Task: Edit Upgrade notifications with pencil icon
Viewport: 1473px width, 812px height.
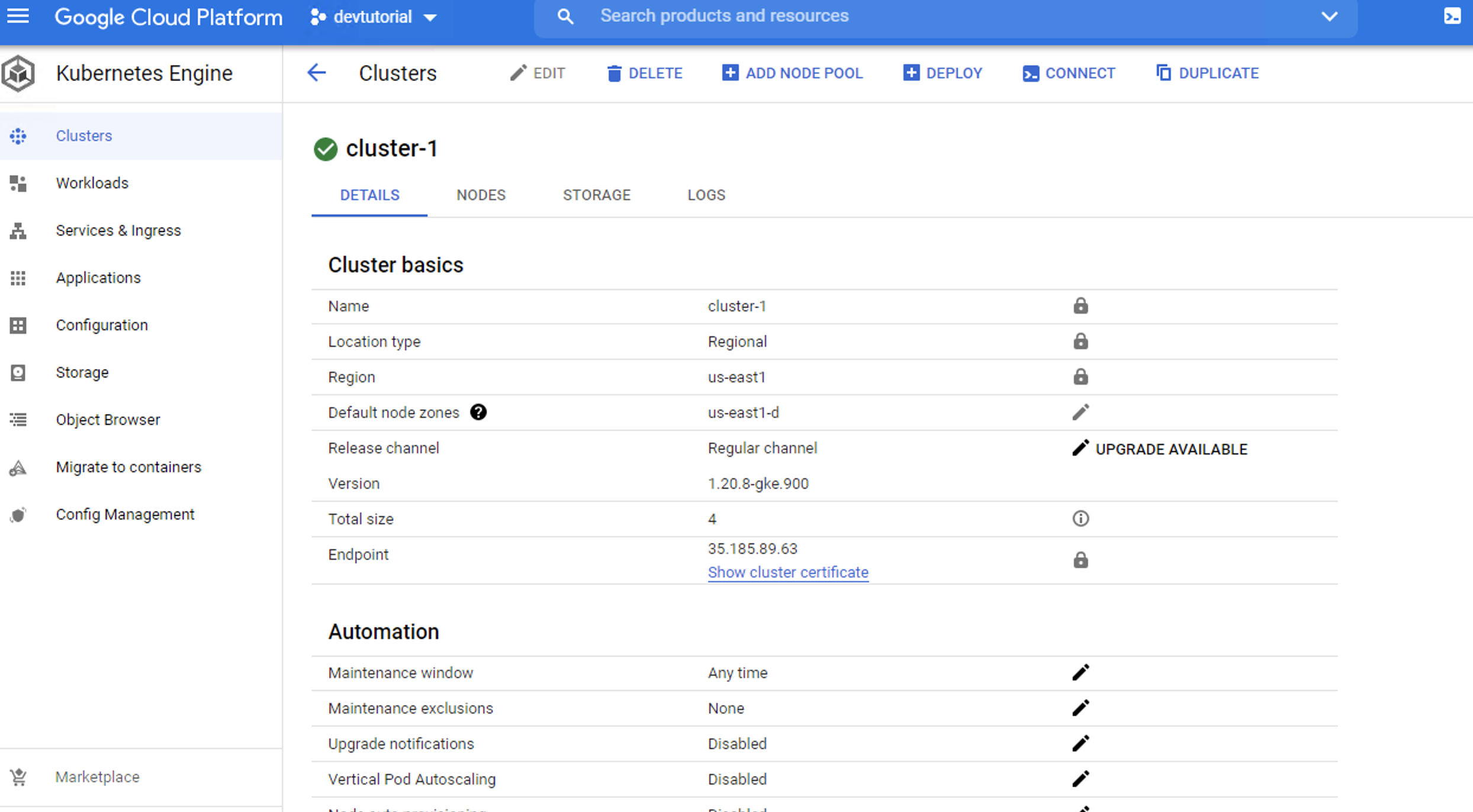Action: pyautogui.click(x=1080, y=743)
